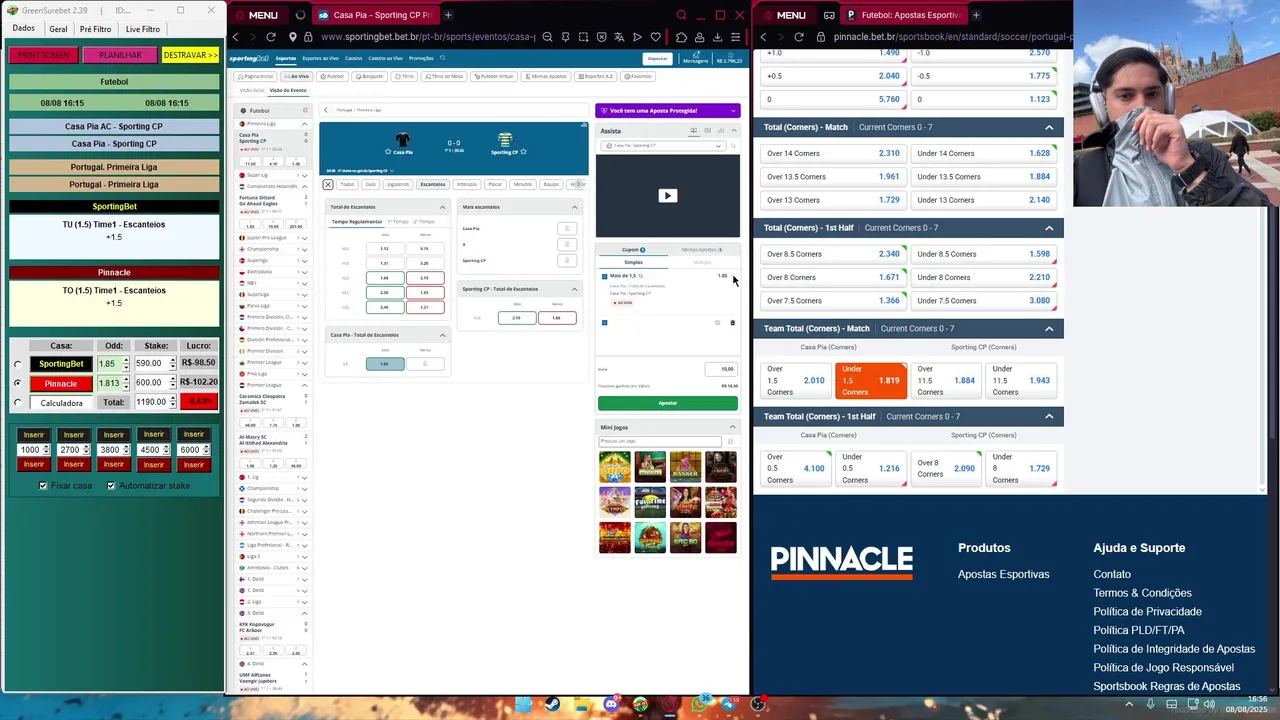Select the SportingBet radio button in GreenSurebet
The image size is (1280, 720).
[x=17, y=364]
